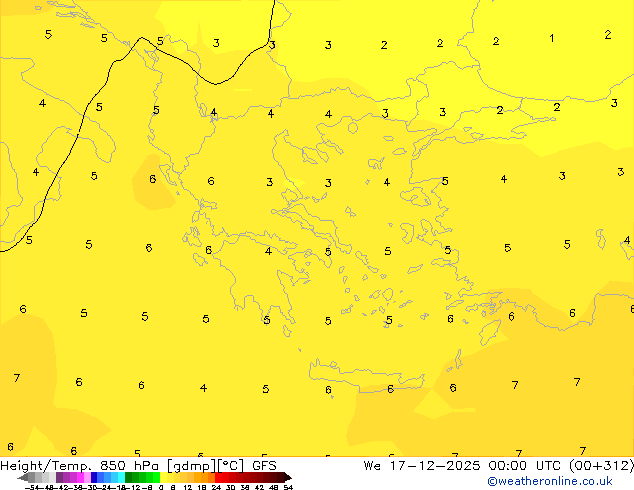Click the '[°C]' unit label

(x=231, y=466)
